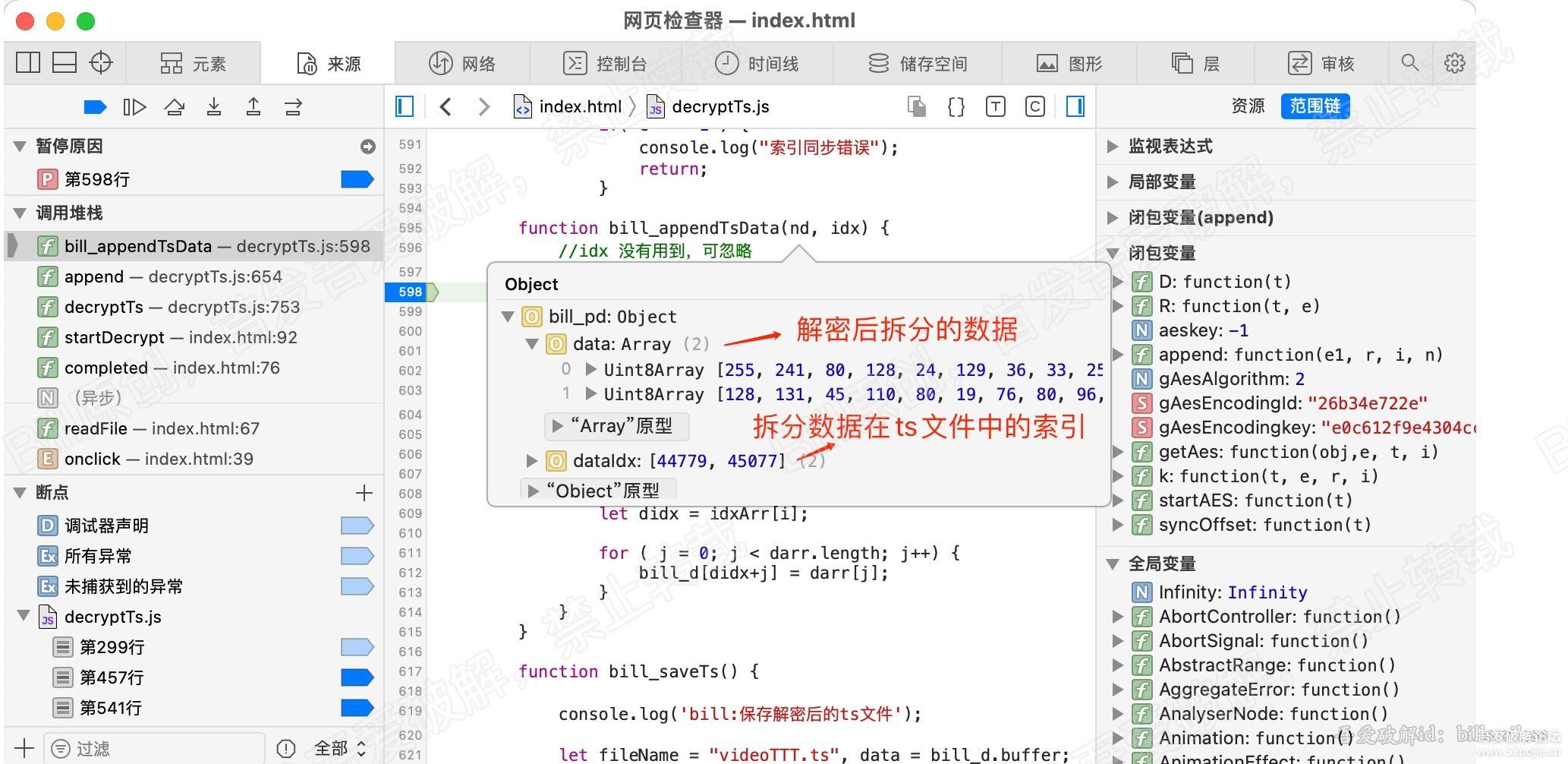Enable code coverage via the C icon
This screenshot has width=1568, height=764.
pyautogui.click(x=1034, y=106)
